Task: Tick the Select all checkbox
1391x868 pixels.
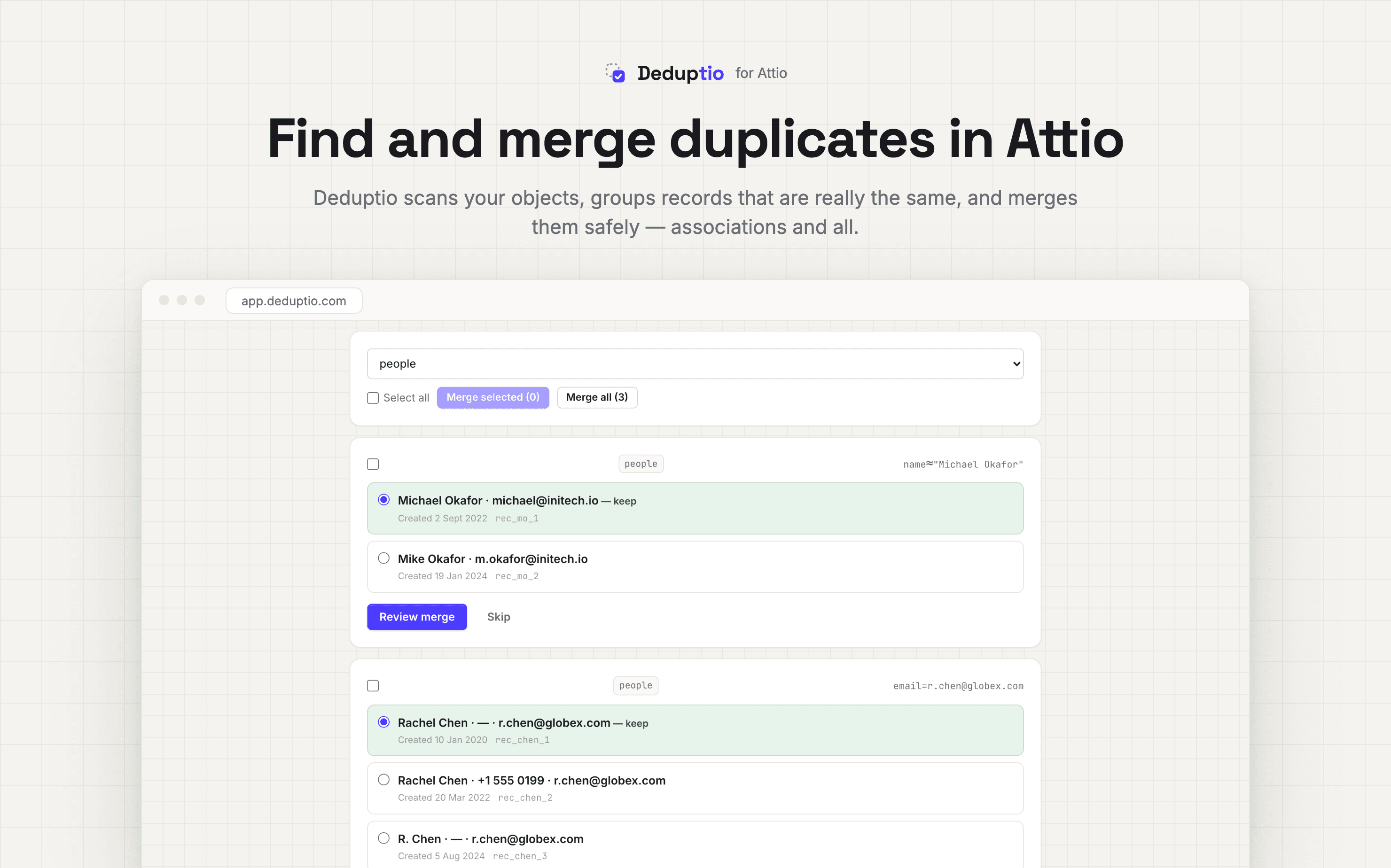Action: [x=373, y=398]
